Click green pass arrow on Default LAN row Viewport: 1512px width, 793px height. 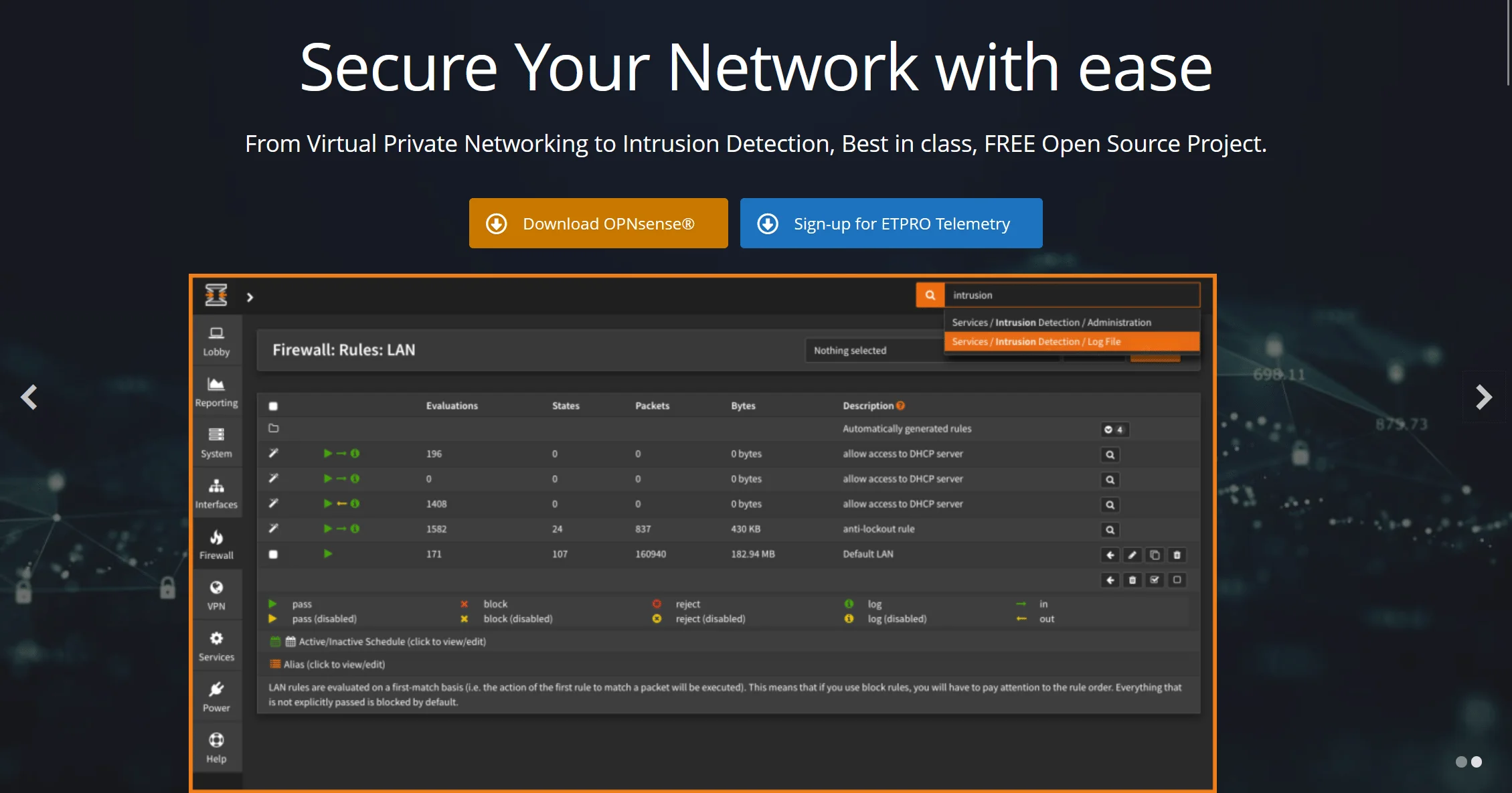328,553
